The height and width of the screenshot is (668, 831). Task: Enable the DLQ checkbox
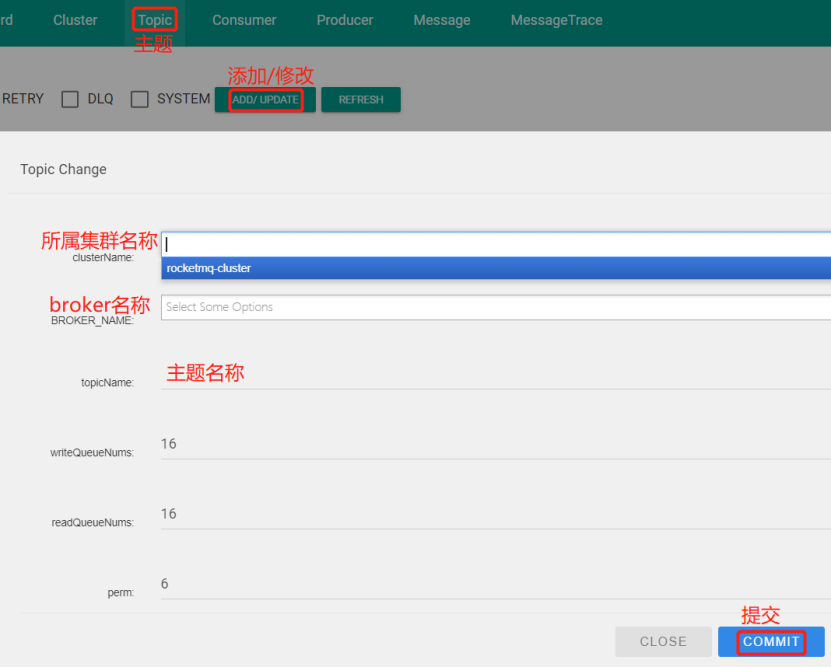click(x=70, y=99)
